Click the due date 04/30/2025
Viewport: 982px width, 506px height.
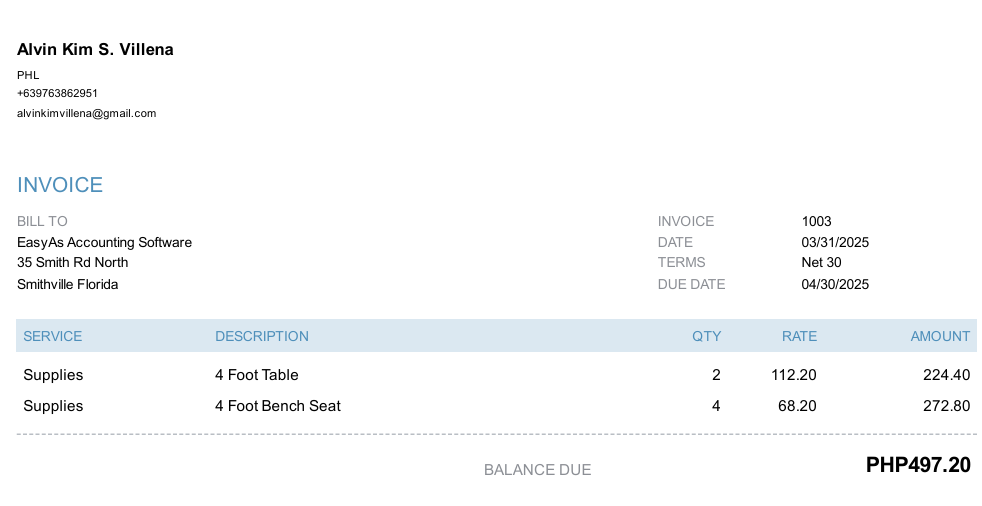(x=835, y=284)
